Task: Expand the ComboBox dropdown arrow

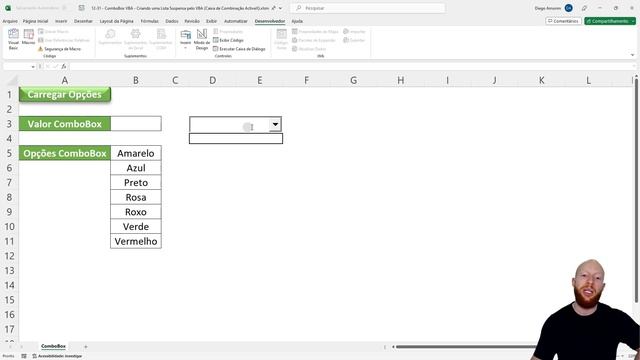Action: 275,124
